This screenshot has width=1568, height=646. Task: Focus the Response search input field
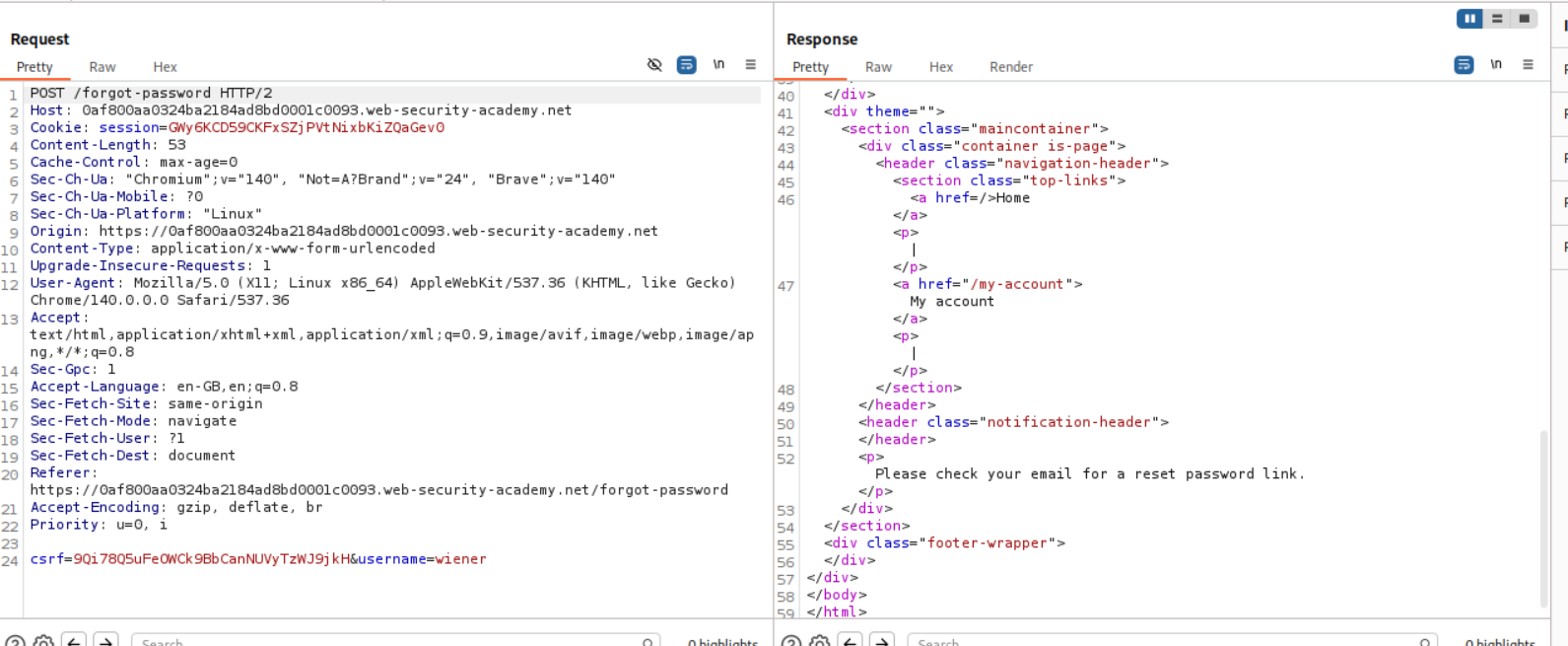(x=1163, y=641)
